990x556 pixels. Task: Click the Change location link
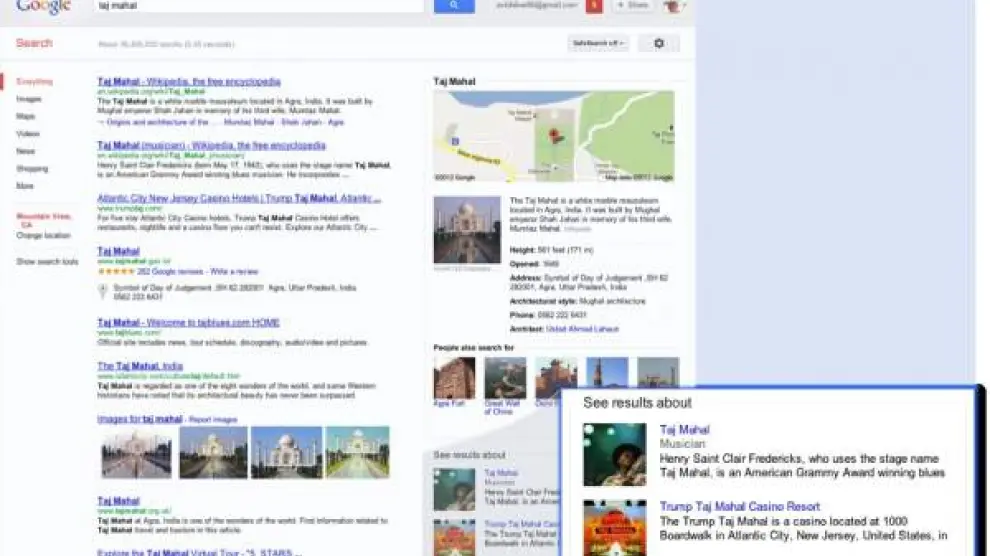click(43, 236)
